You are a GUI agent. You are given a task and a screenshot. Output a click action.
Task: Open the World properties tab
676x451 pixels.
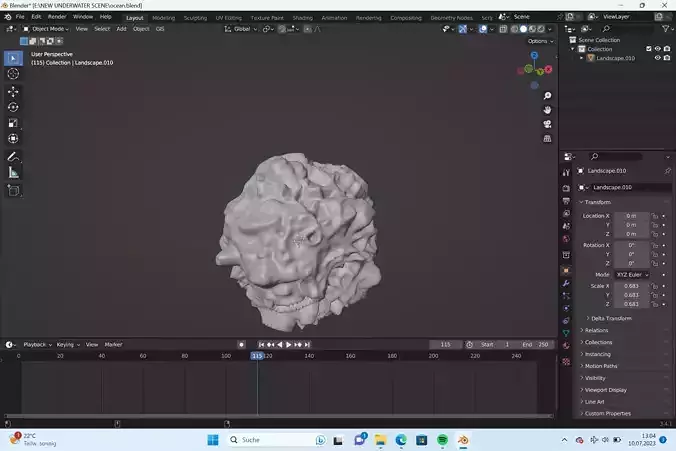(x=566, y=239)
